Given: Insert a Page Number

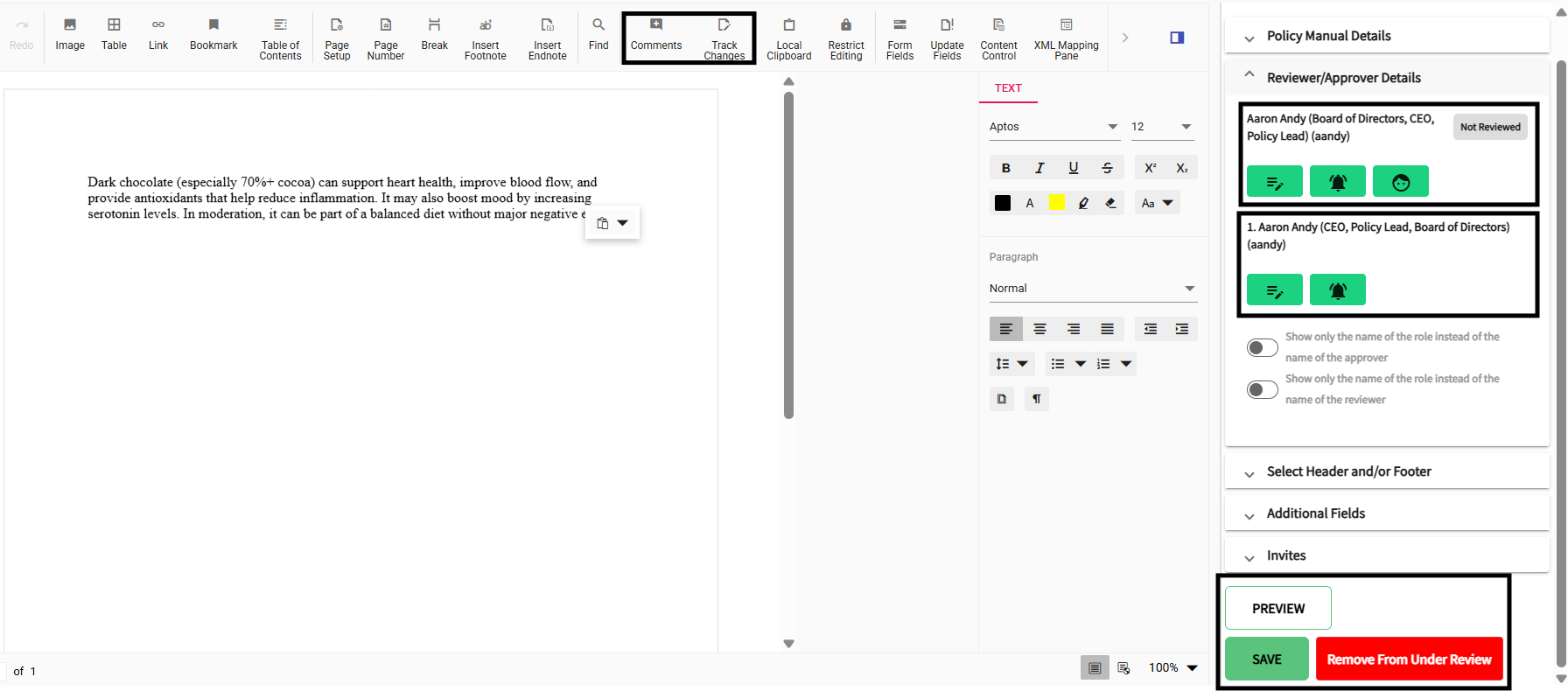Looking at the screenshot, I should pos(386,38).
